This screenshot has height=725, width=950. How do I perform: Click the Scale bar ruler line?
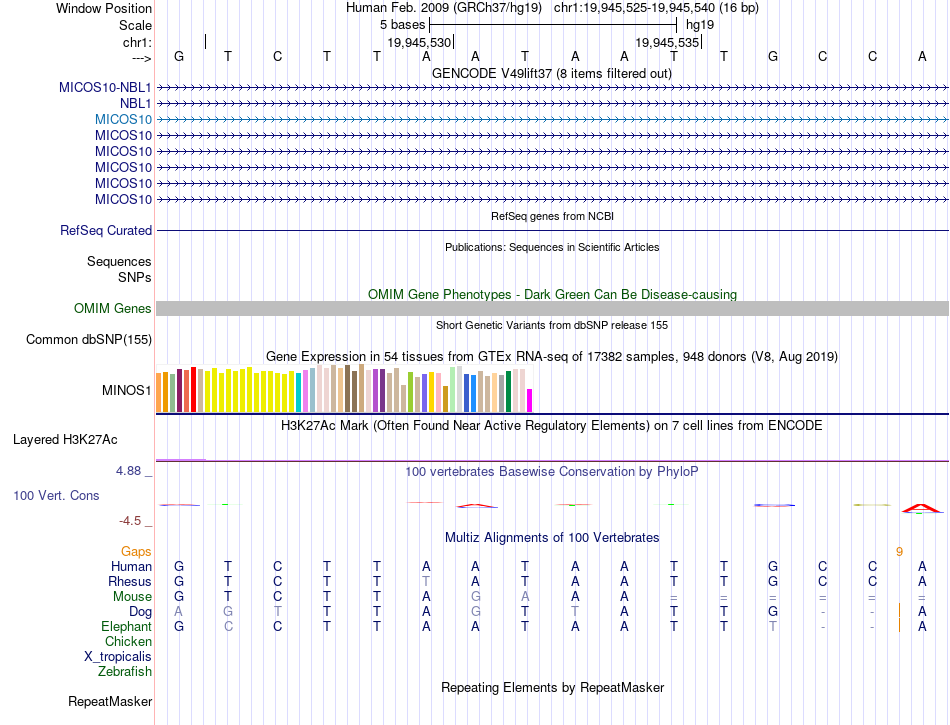tap(553, 25)
